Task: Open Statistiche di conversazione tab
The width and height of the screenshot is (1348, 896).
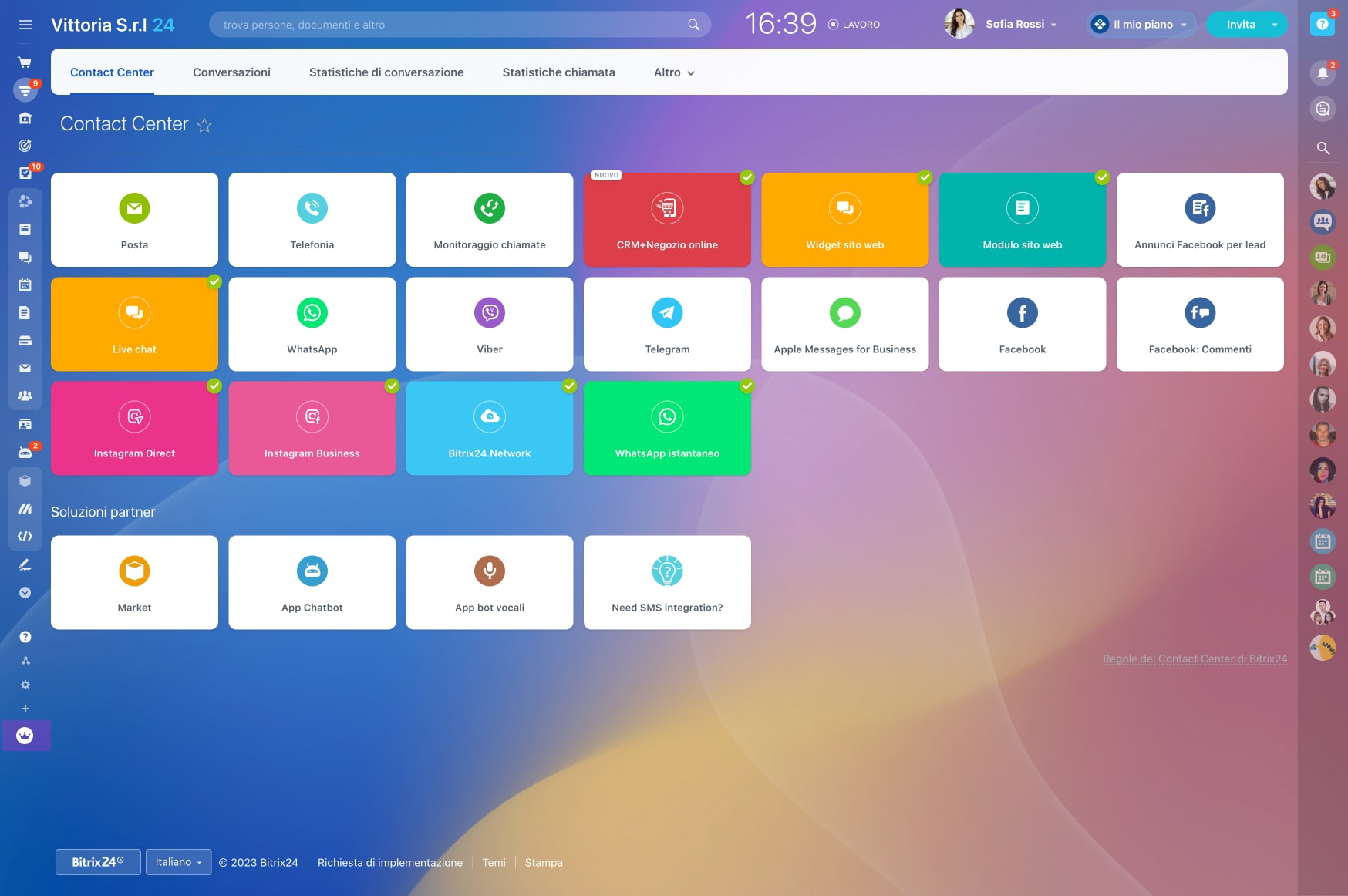Action: coord(386,72)
